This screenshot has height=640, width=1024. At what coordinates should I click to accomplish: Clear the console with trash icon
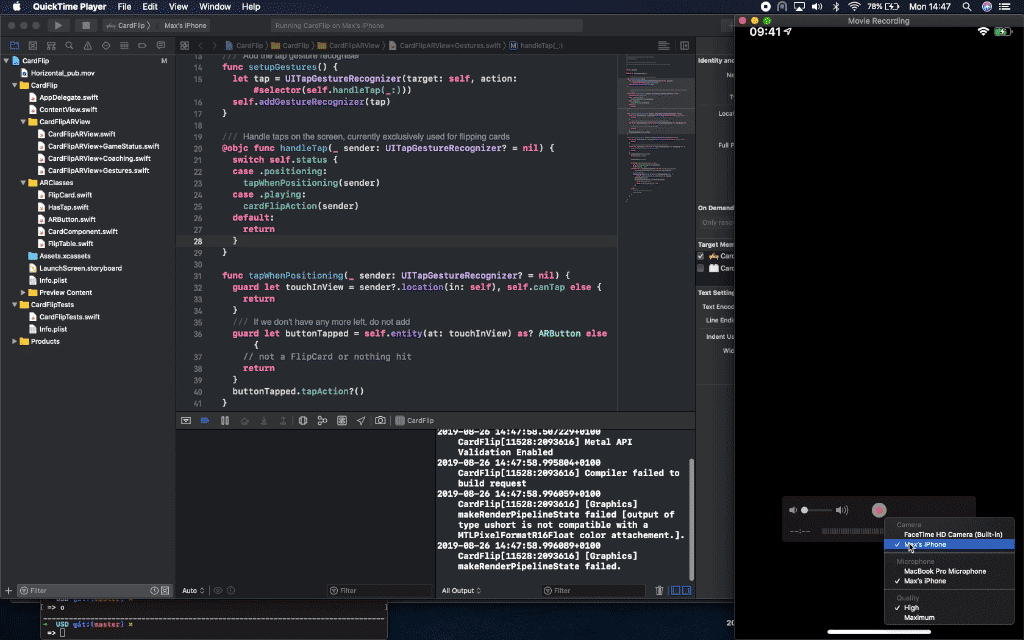(x=659, y=590)
